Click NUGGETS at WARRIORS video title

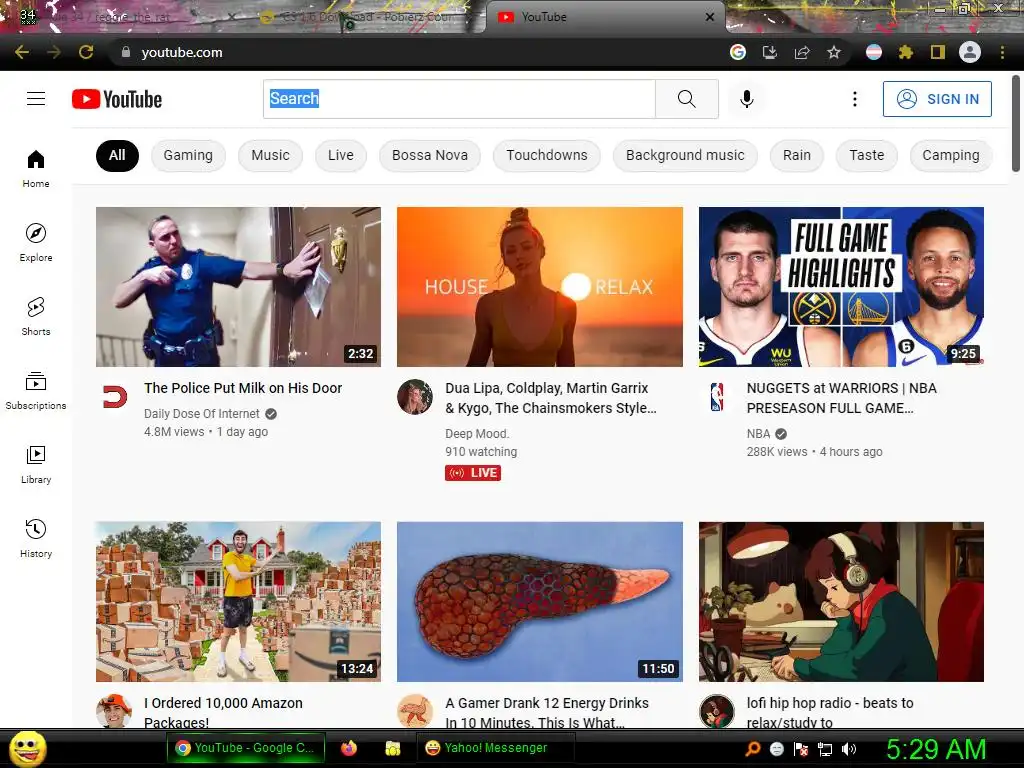click(x=842, y=398)
